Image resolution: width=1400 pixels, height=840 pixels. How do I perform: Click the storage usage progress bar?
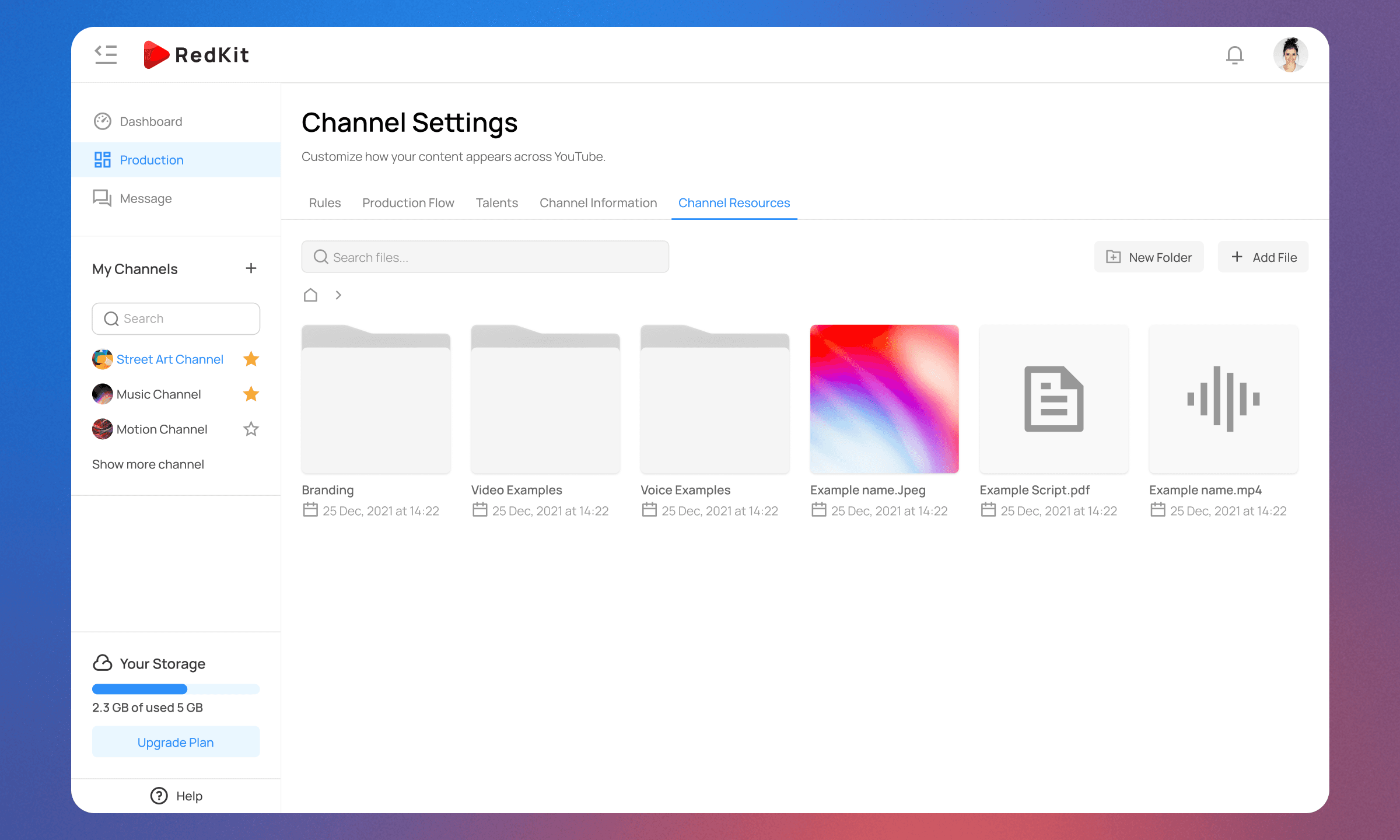[176, 689]
